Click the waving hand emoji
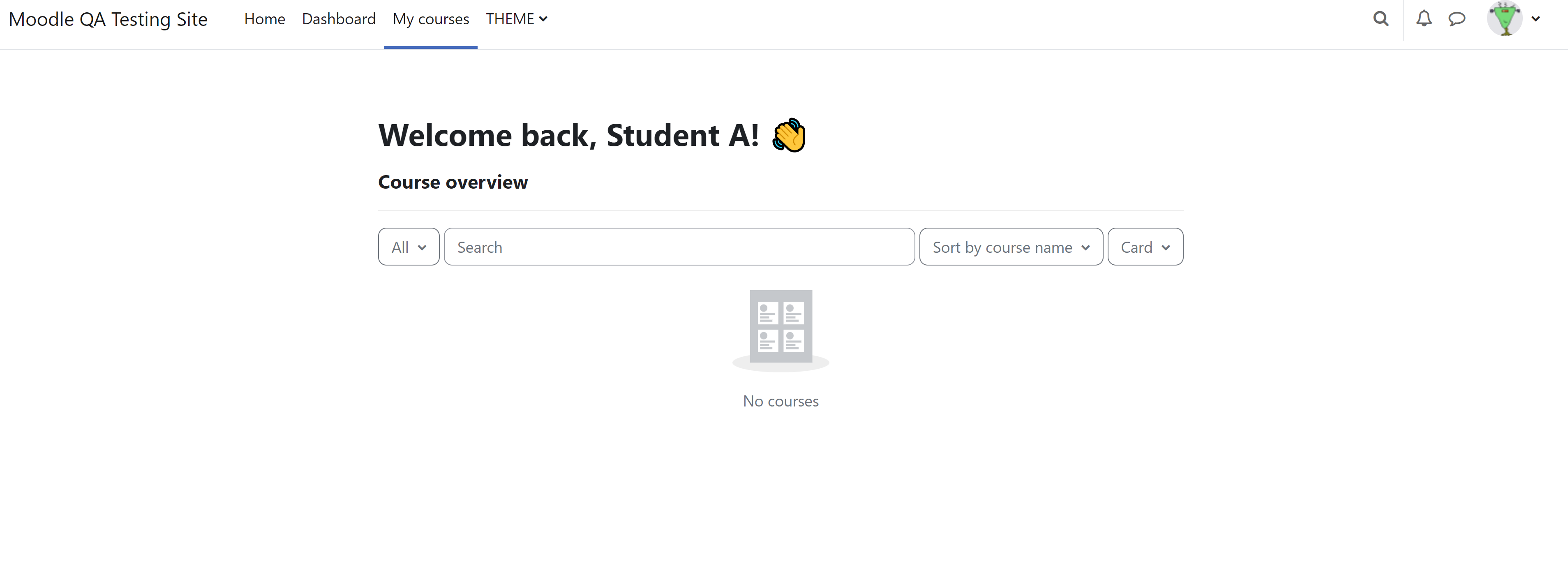Screen dimensions: 1568x575 pyautogui.click(x=789, y=135)
